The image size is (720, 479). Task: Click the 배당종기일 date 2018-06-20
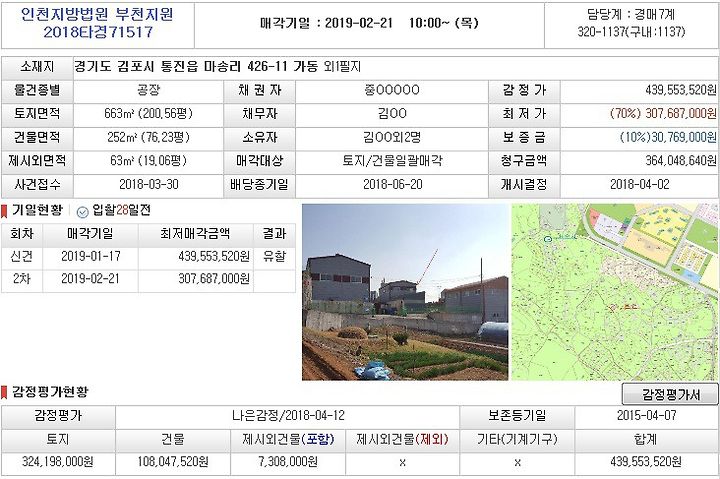[x=393, y=185]
